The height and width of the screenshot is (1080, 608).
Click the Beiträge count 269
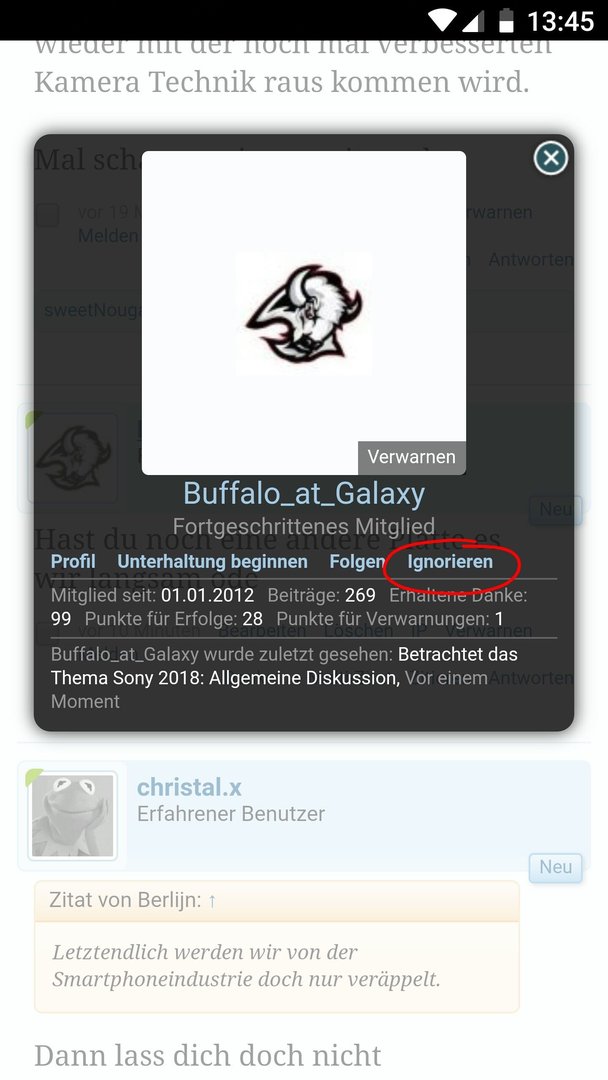360,595
